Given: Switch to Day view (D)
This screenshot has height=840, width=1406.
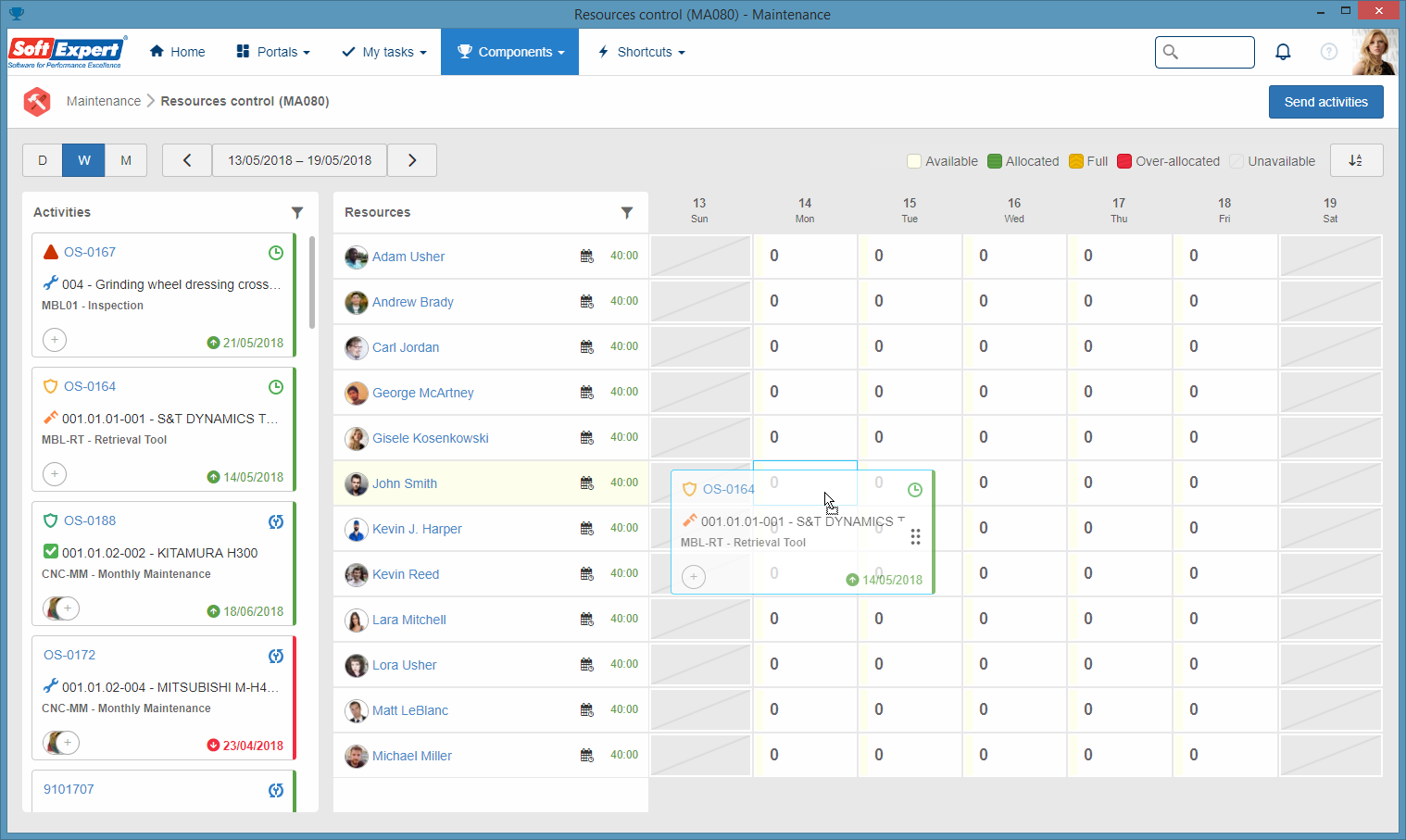Looking at the screenshot, I should coord(43,160).
